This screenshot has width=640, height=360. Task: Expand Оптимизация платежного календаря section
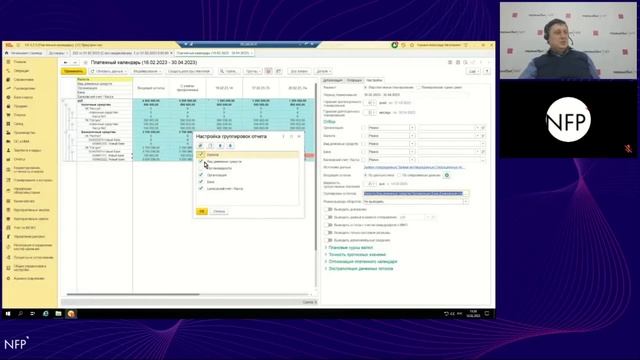pos(362,261)
